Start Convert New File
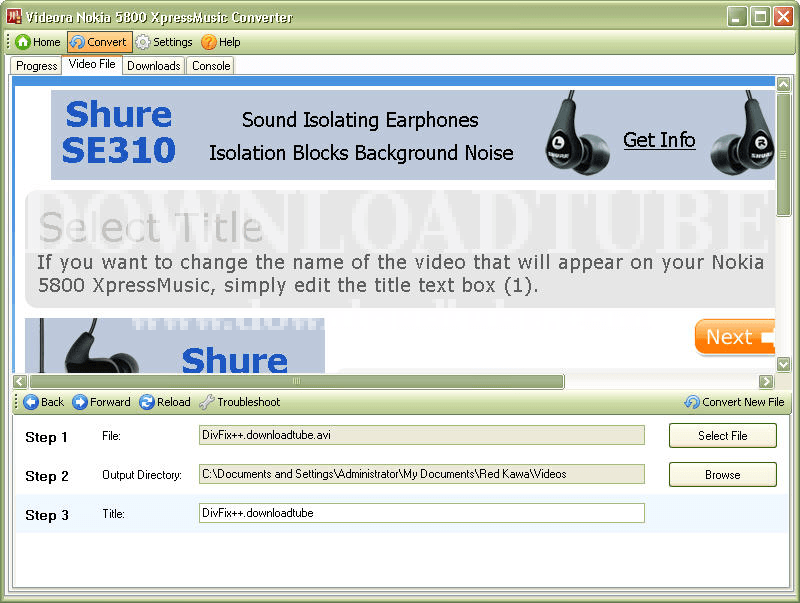 point(734,402)
